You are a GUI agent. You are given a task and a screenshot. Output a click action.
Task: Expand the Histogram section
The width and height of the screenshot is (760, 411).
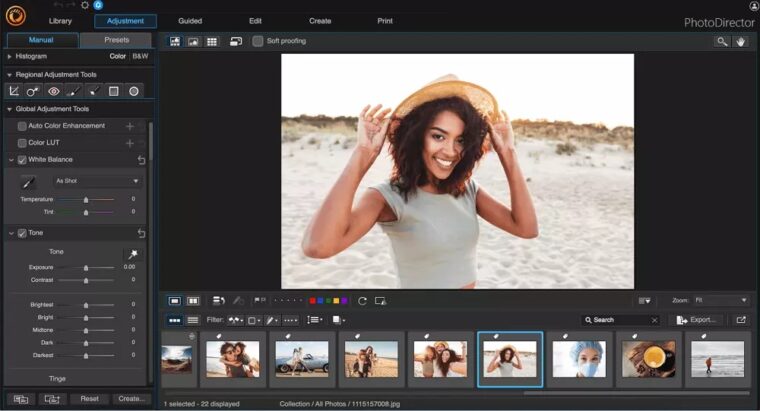9,57
